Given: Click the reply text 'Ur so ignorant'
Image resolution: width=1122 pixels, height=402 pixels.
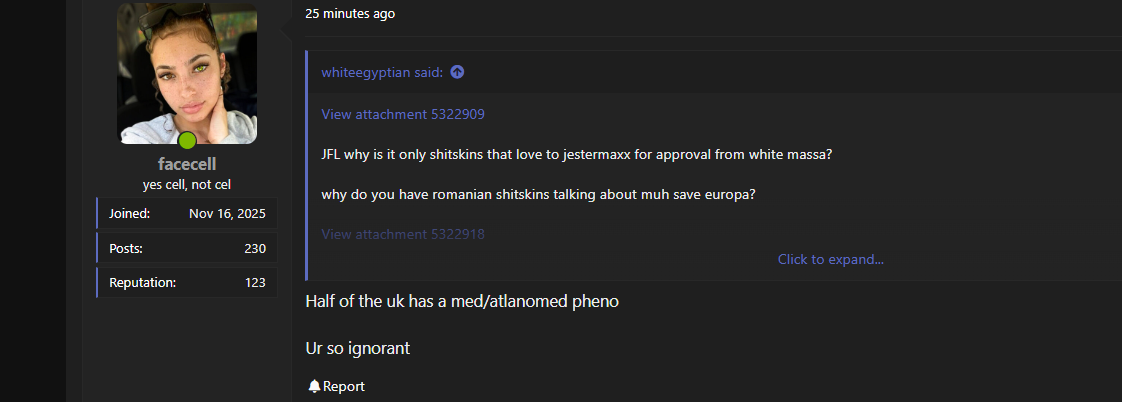Looking at the screenshot, I should [358, 348].
